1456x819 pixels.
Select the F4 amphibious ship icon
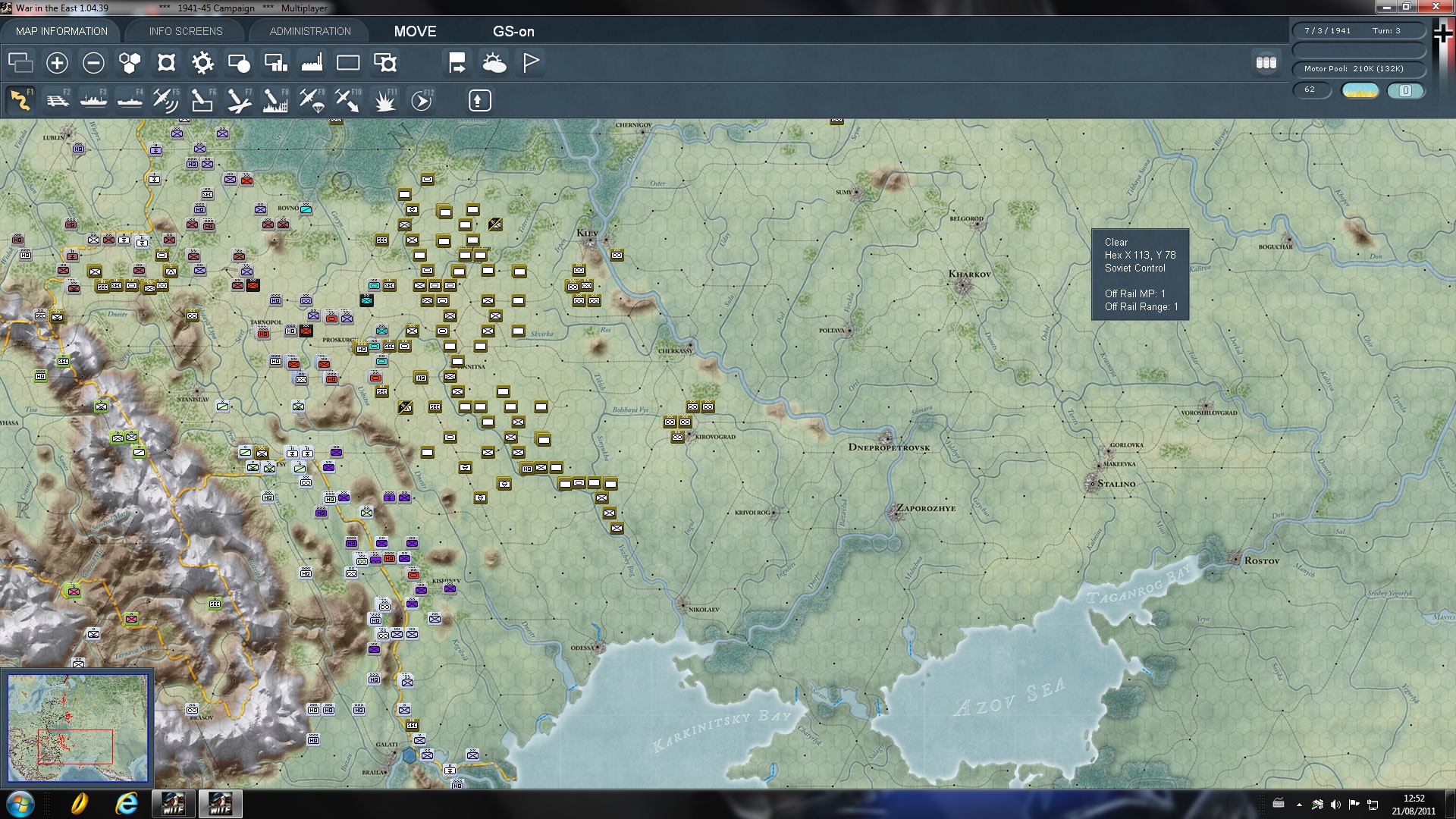click(130, 100)
